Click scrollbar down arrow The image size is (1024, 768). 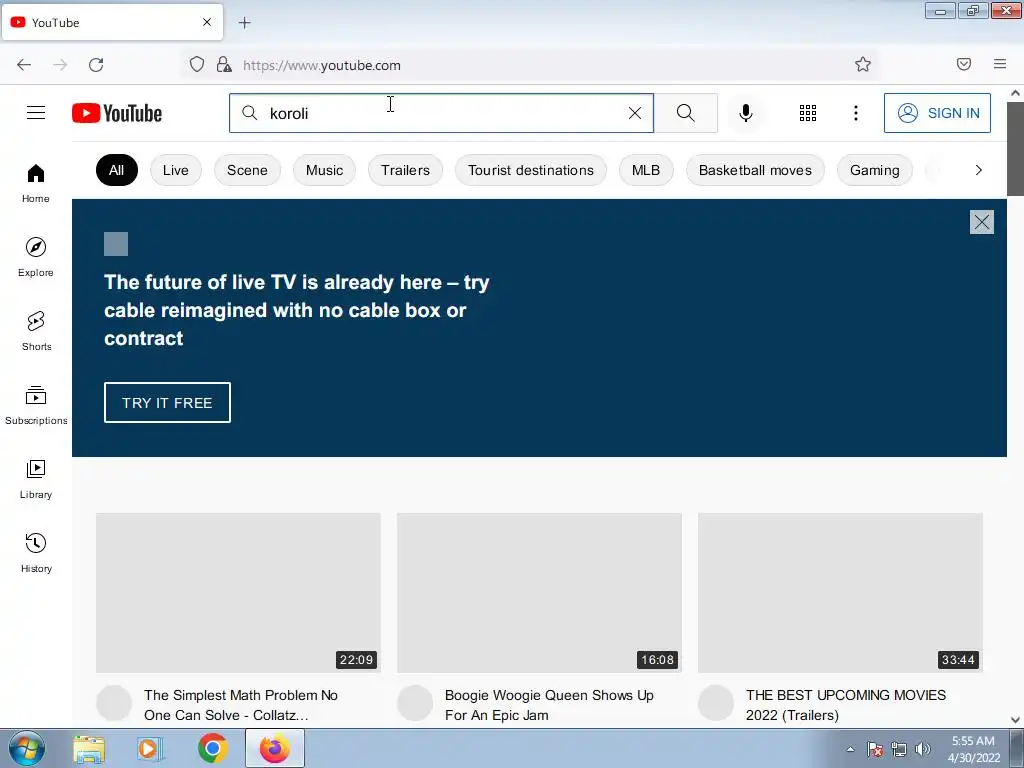1016,720
